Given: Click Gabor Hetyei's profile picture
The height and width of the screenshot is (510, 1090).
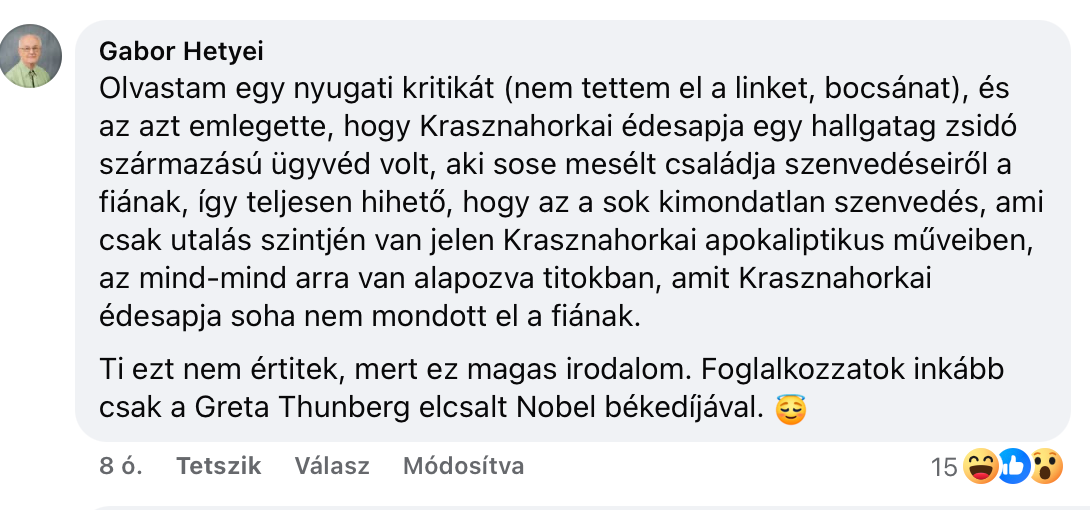Looking at the screenshot, I should point(31,56).
